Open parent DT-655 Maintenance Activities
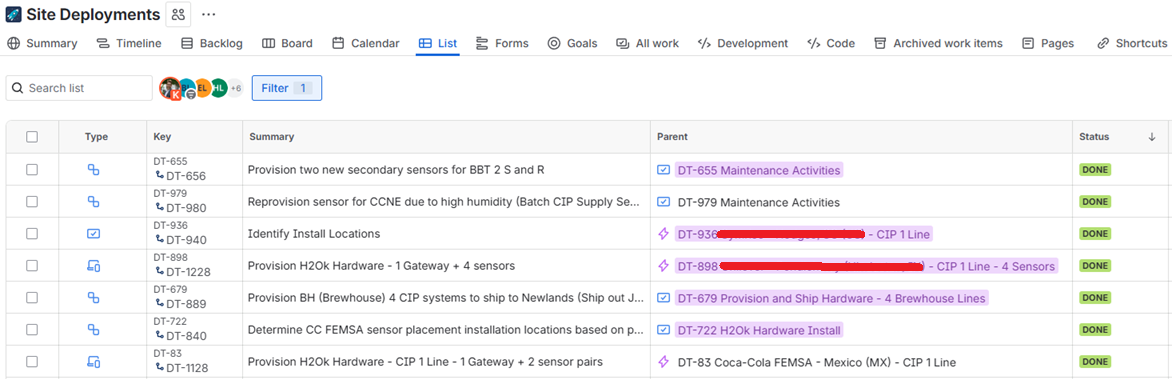 pos(759,170)
